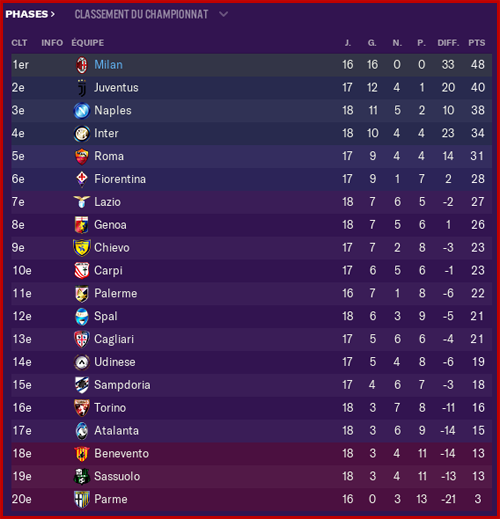500x519 pixels.
Task: Open the Milan team link
Action: (108, 65)
